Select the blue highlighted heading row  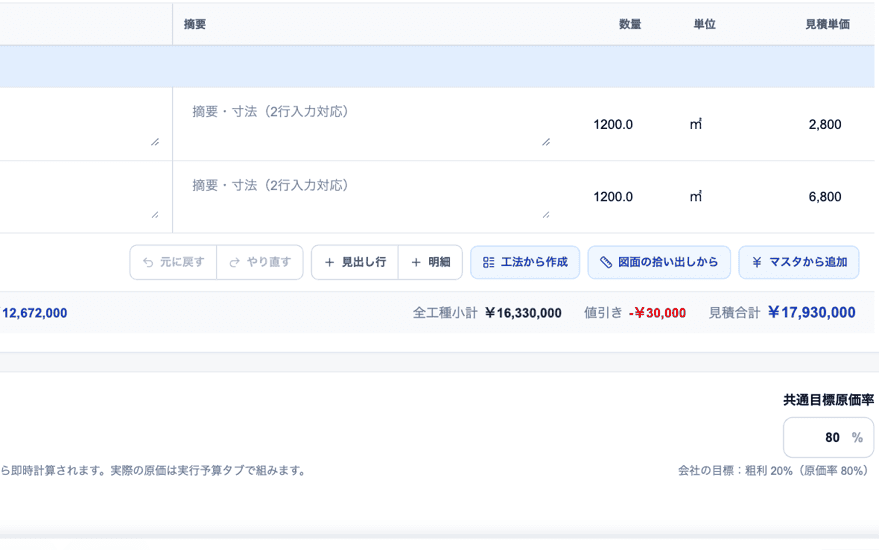pyautogui.click(x=437, y=67)
